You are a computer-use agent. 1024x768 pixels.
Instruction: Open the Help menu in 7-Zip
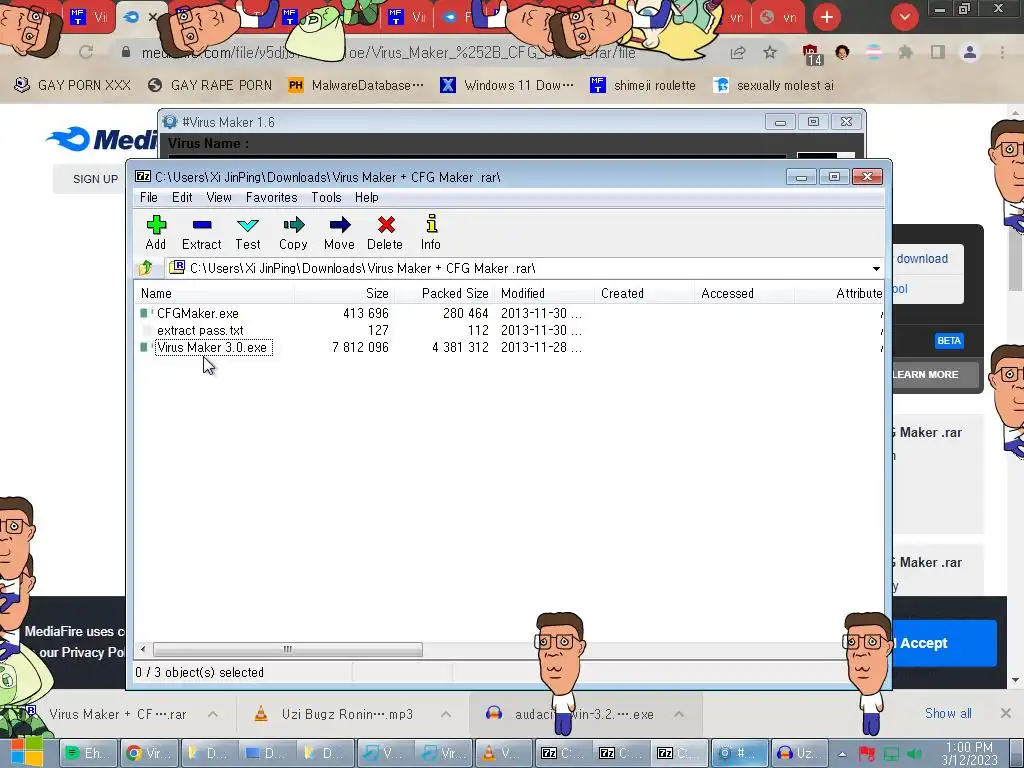click(367, 197)
